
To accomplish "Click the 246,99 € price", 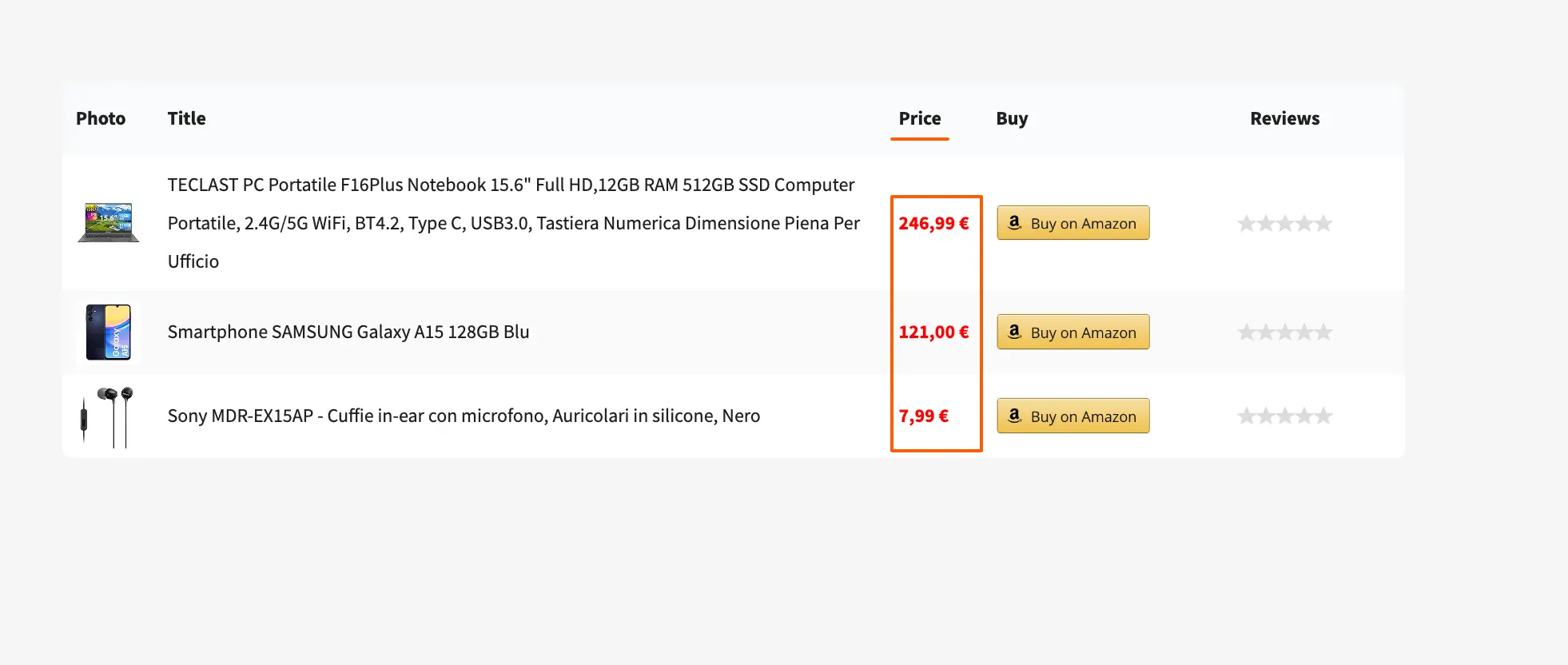I will click(x=933, y=223).
